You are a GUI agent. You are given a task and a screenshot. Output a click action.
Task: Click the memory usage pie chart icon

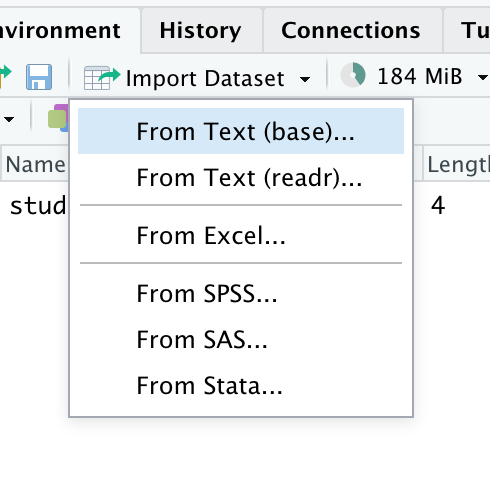coord(353,75)
